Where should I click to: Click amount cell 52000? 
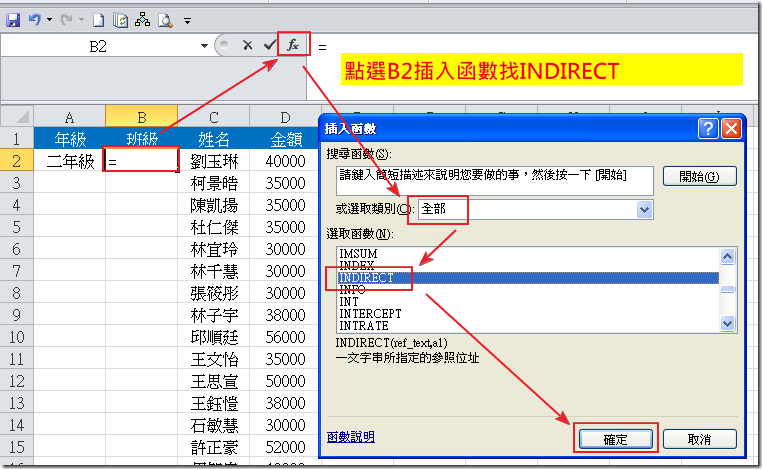tap(285, 447)
